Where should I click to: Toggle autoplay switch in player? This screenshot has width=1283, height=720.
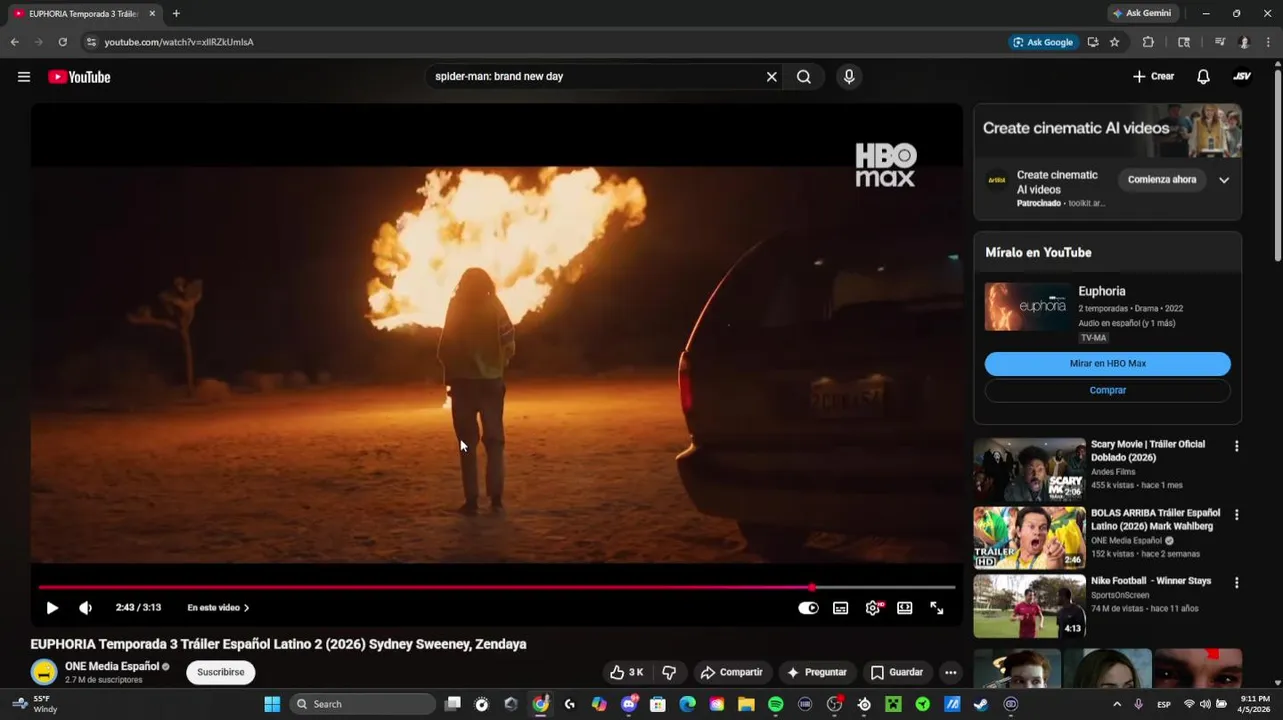click(808, 608)
